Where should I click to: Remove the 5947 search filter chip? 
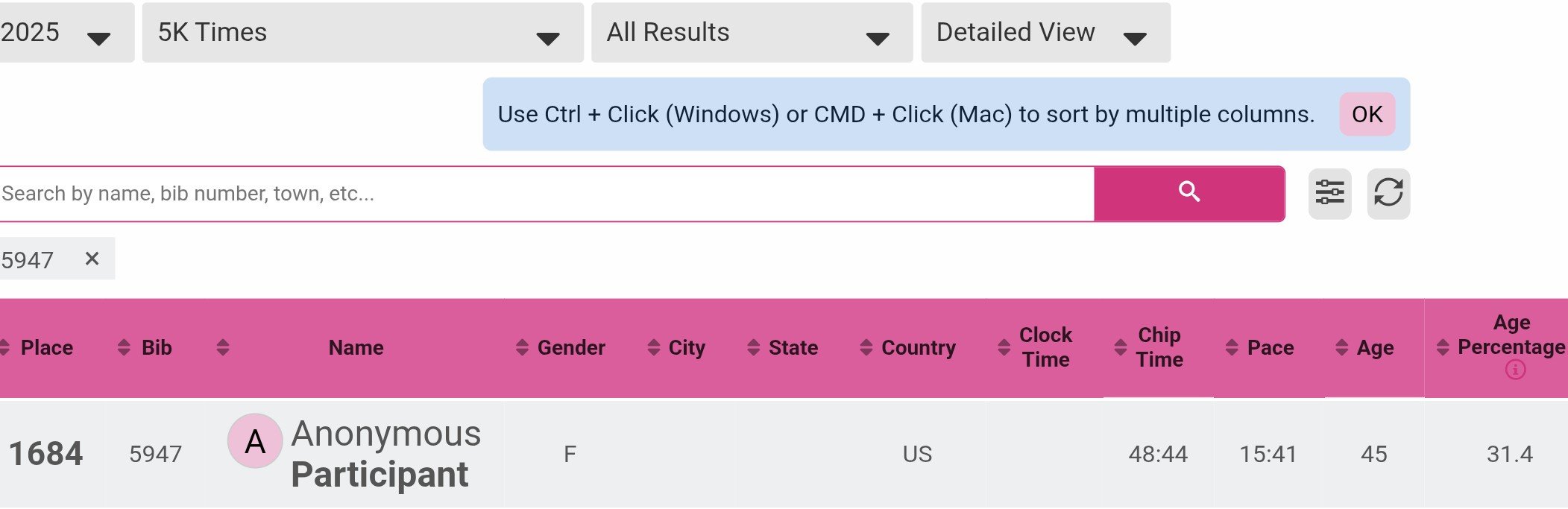pyautogui.click(x=92, y=259)
